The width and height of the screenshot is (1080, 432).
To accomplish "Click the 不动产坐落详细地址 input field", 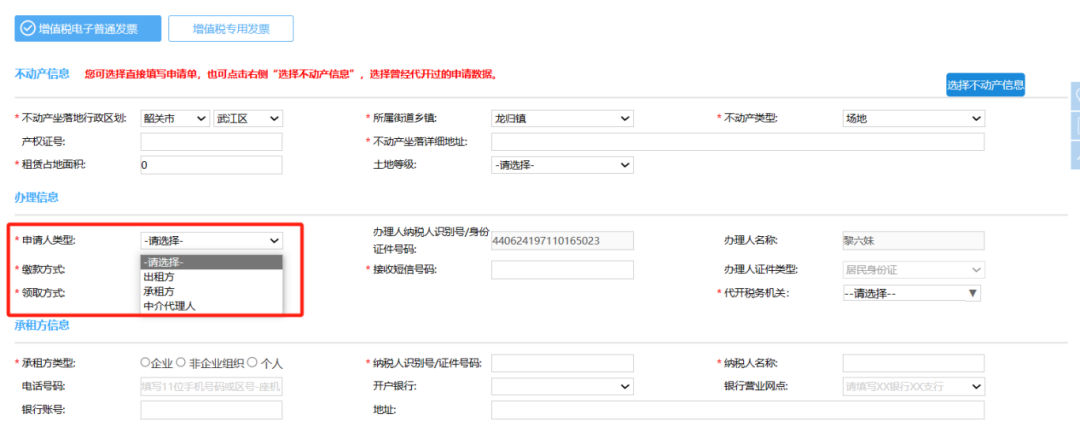I will [x=738, y=142].
